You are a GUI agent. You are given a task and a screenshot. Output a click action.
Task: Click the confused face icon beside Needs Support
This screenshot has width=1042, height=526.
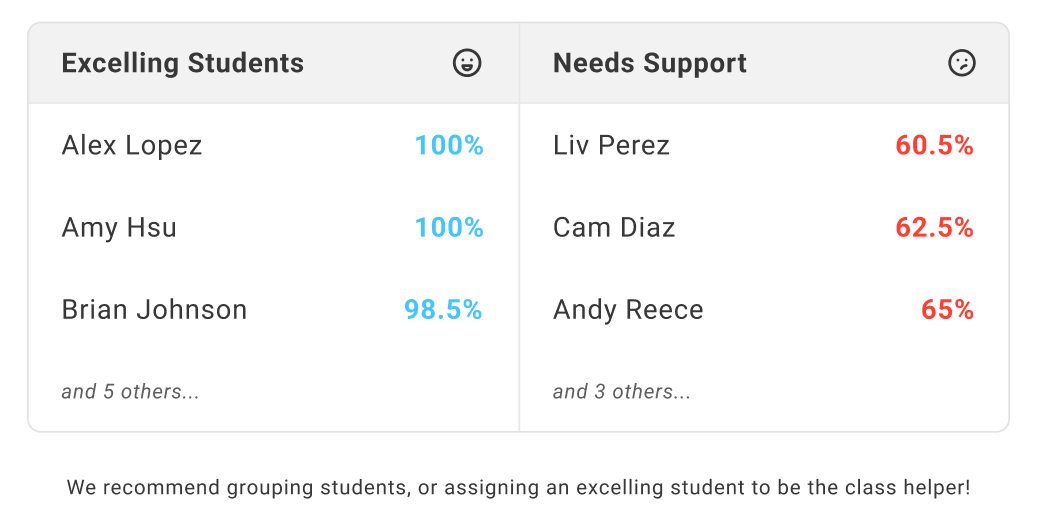(961, 63)
